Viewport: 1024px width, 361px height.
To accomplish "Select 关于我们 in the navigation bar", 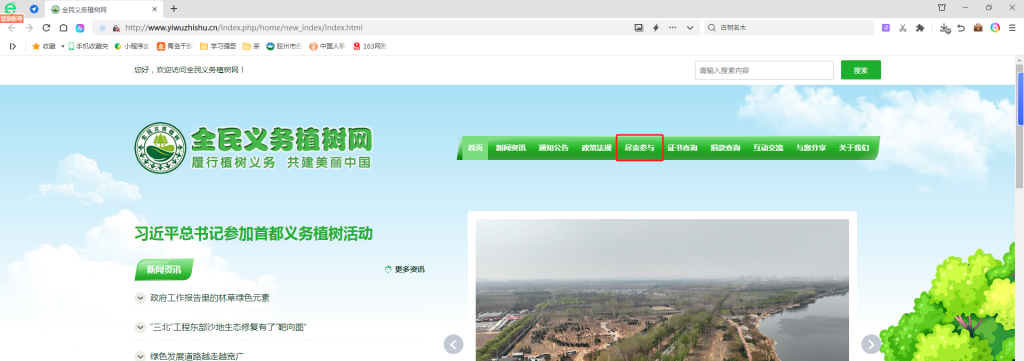I will pyautogui.click(x=854, y=148).
